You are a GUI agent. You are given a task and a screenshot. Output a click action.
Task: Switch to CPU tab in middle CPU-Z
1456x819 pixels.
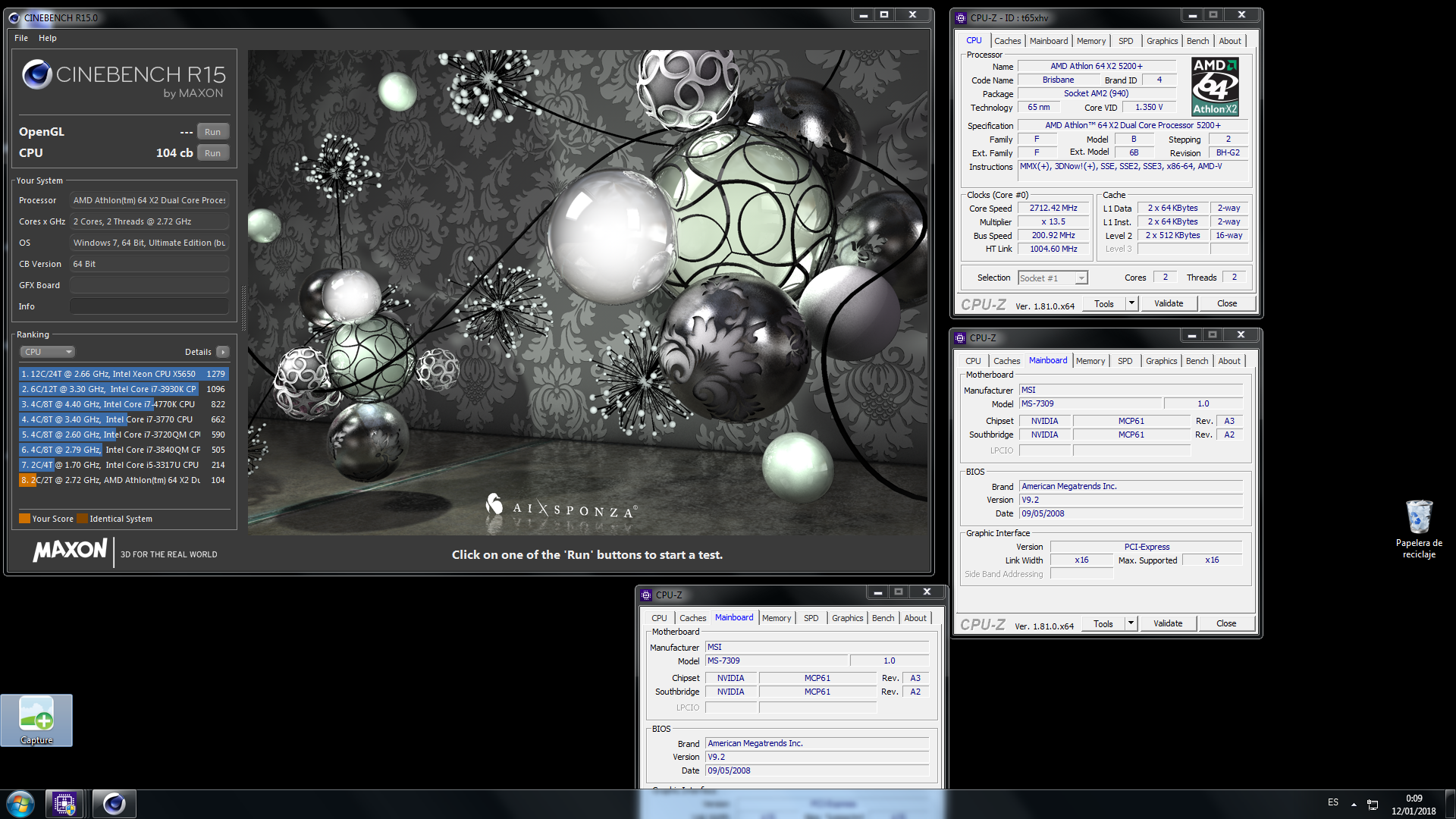point(973,361)
